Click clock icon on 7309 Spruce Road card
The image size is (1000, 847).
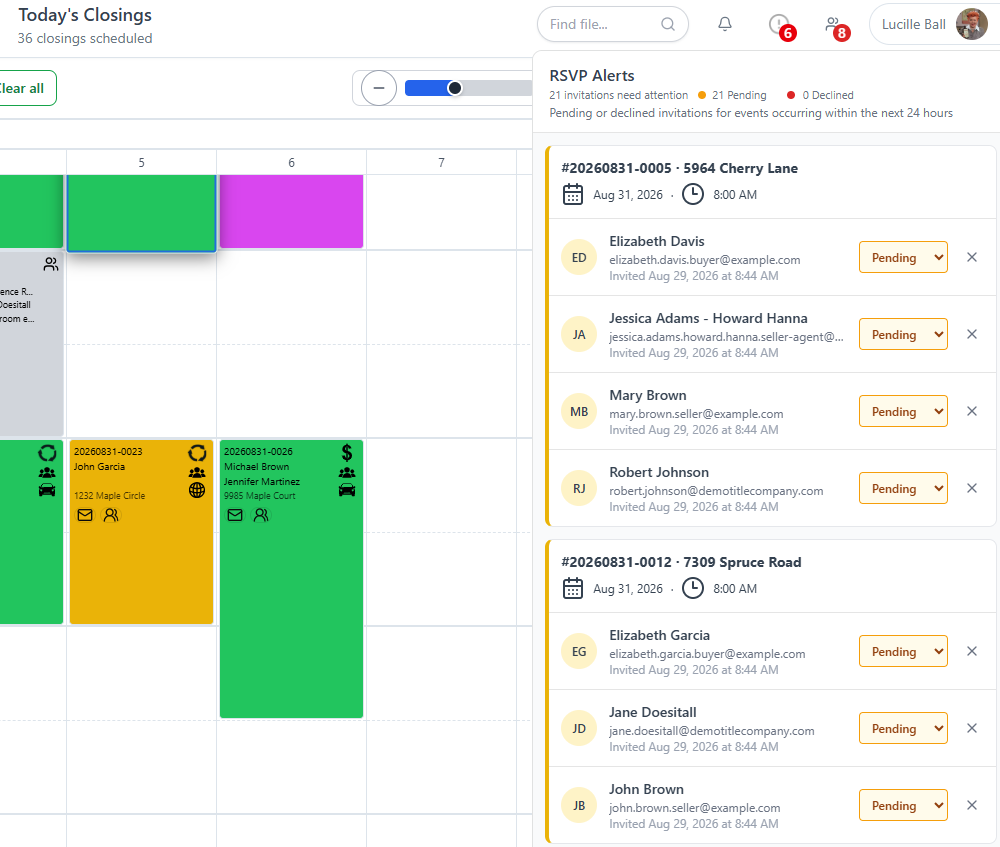(x=693, y=588)
